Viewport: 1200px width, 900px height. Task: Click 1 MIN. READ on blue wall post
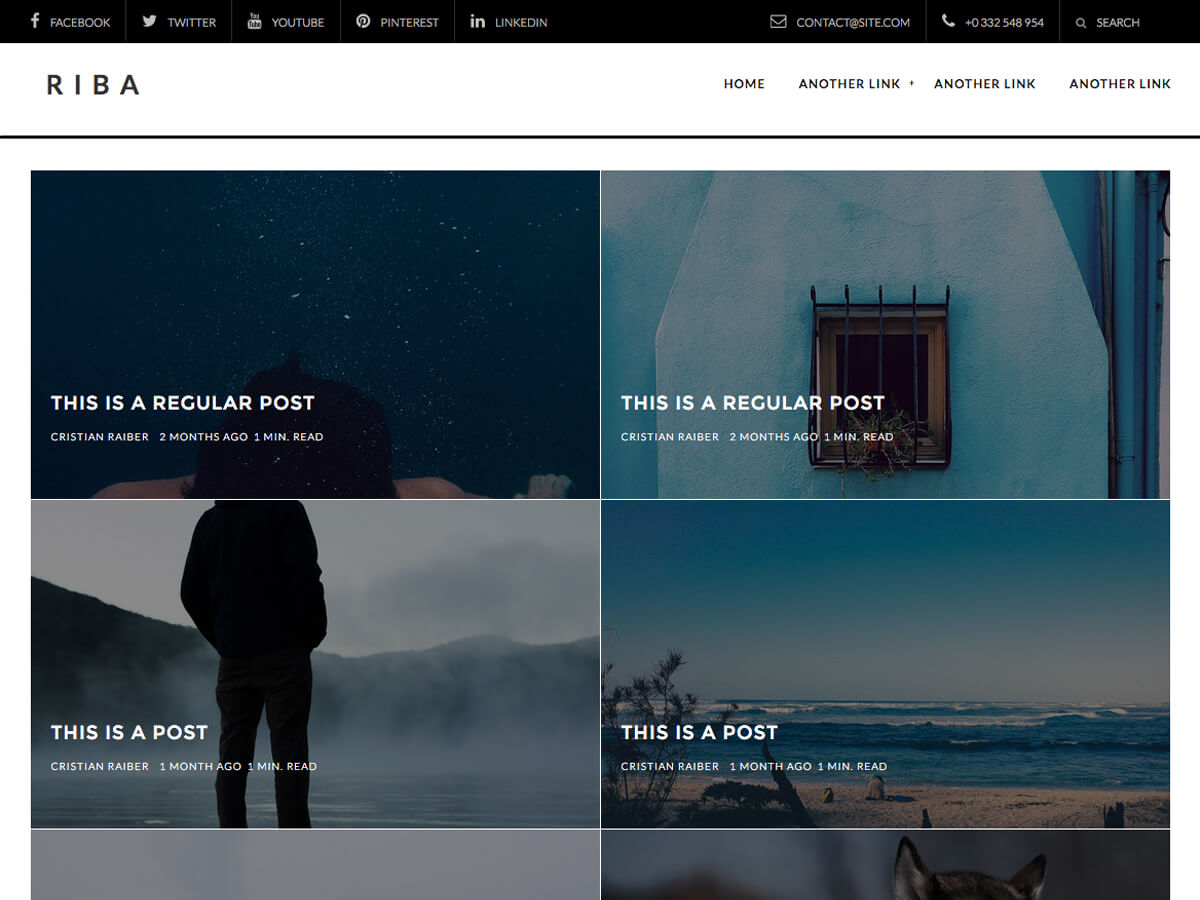pos(858,437)
